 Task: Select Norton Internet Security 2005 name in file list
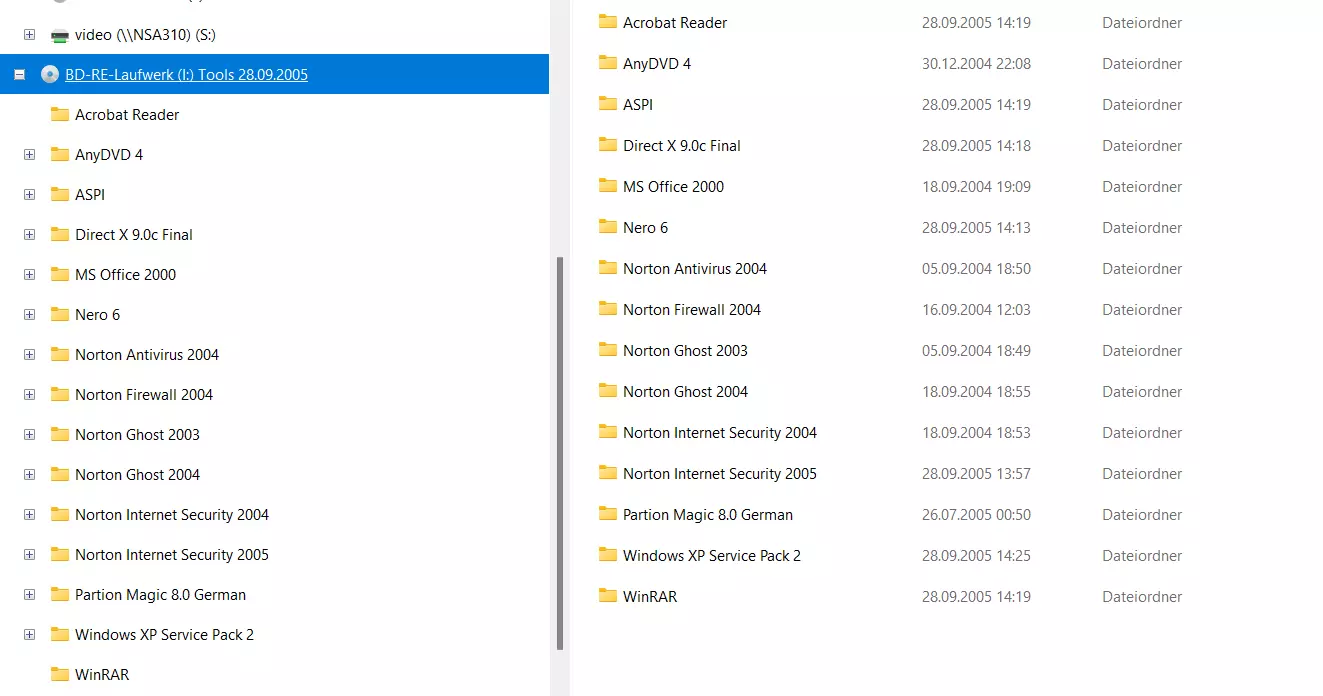pyautogui.click(x=720, y=473)
